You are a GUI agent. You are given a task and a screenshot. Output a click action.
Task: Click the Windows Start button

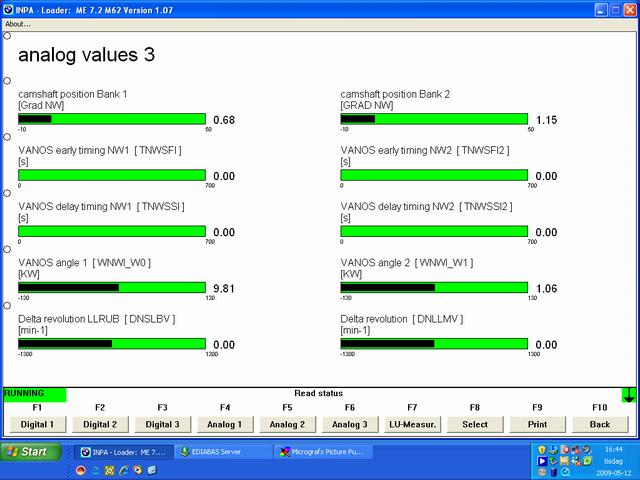pyautogui.click(x=28, y=452)
